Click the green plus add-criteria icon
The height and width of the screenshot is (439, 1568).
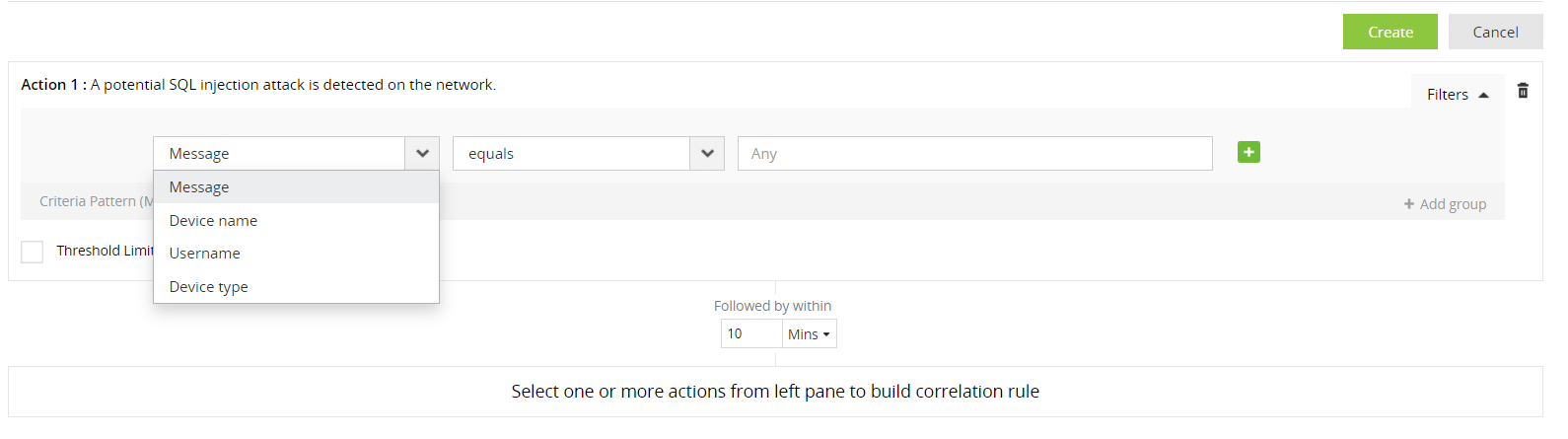tap(1248, 152)
